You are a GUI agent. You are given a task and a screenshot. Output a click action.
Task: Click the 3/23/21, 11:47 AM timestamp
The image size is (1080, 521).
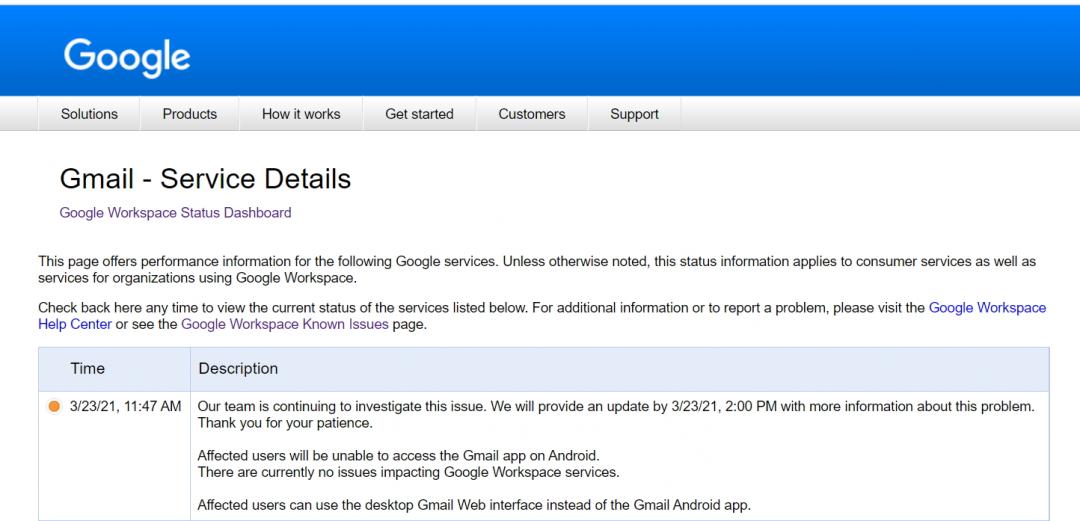[x=126, y=407]
